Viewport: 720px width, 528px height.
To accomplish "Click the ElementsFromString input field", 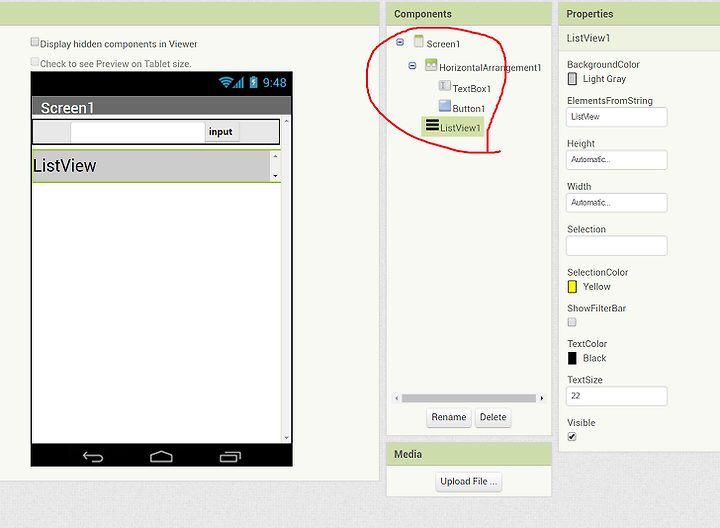I will click(617, 117).
